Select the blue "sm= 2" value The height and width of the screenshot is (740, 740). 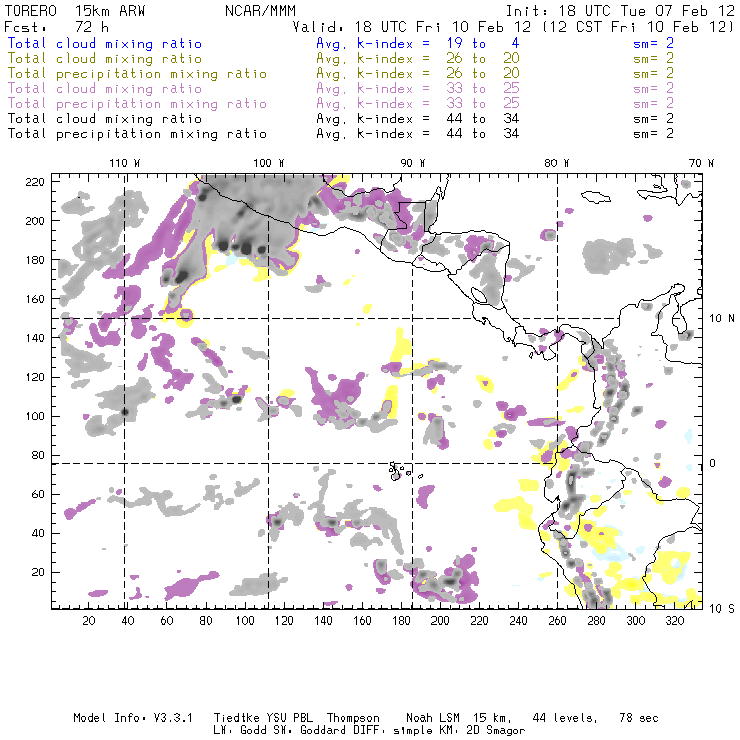654,44
